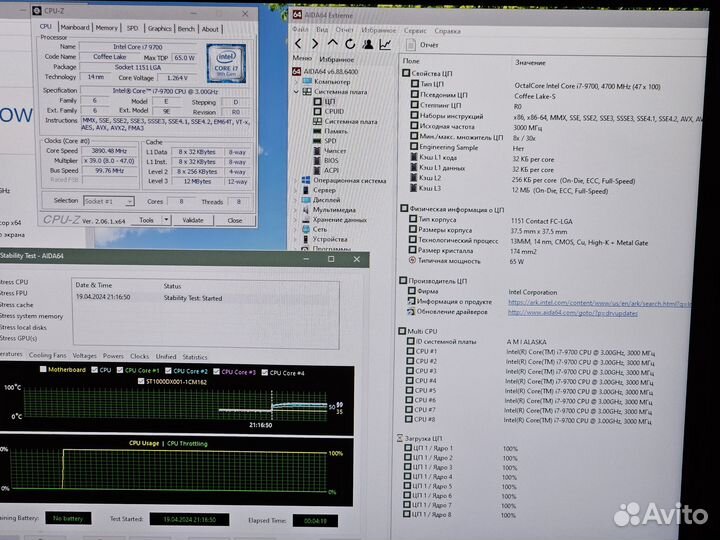This screenshot has height=540, width=720.
Task: Open Системная плата sub-item in tree
Action: [345, 121]
